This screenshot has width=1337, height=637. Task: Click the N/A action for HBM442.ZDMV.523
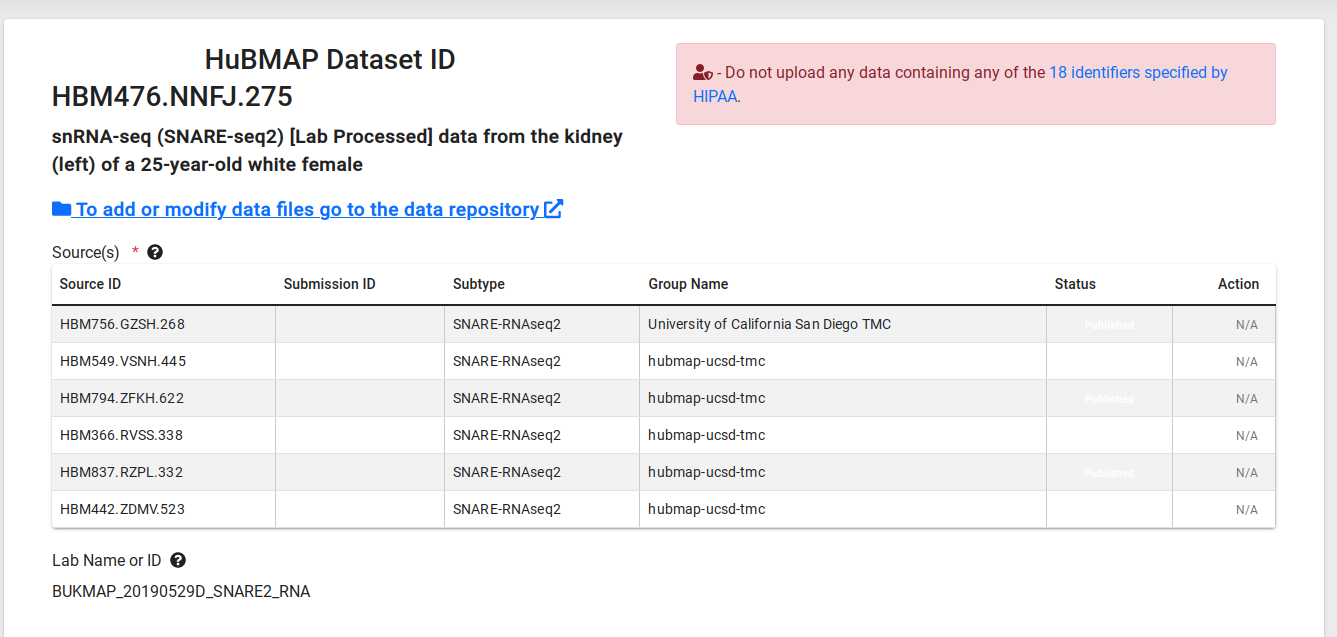[x=1246, y=509]
